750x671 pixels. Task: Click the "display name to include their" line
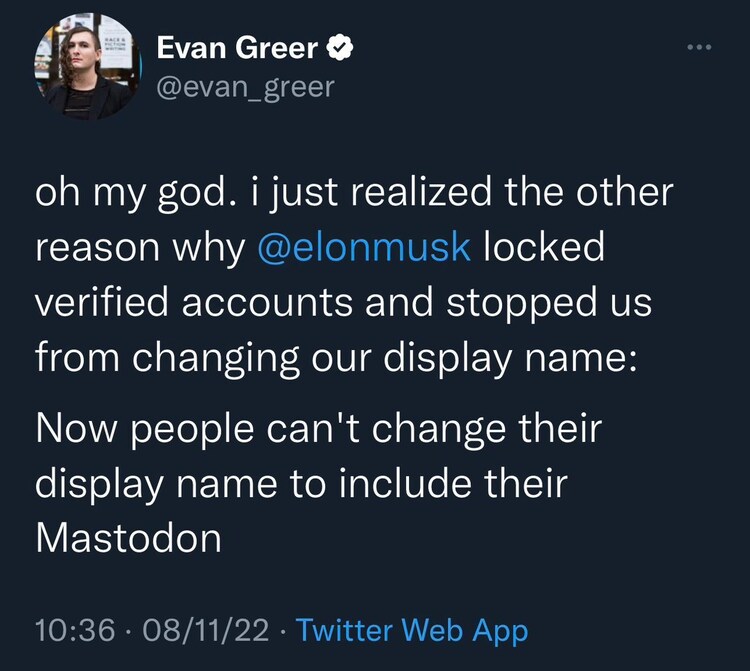point(300,484)
